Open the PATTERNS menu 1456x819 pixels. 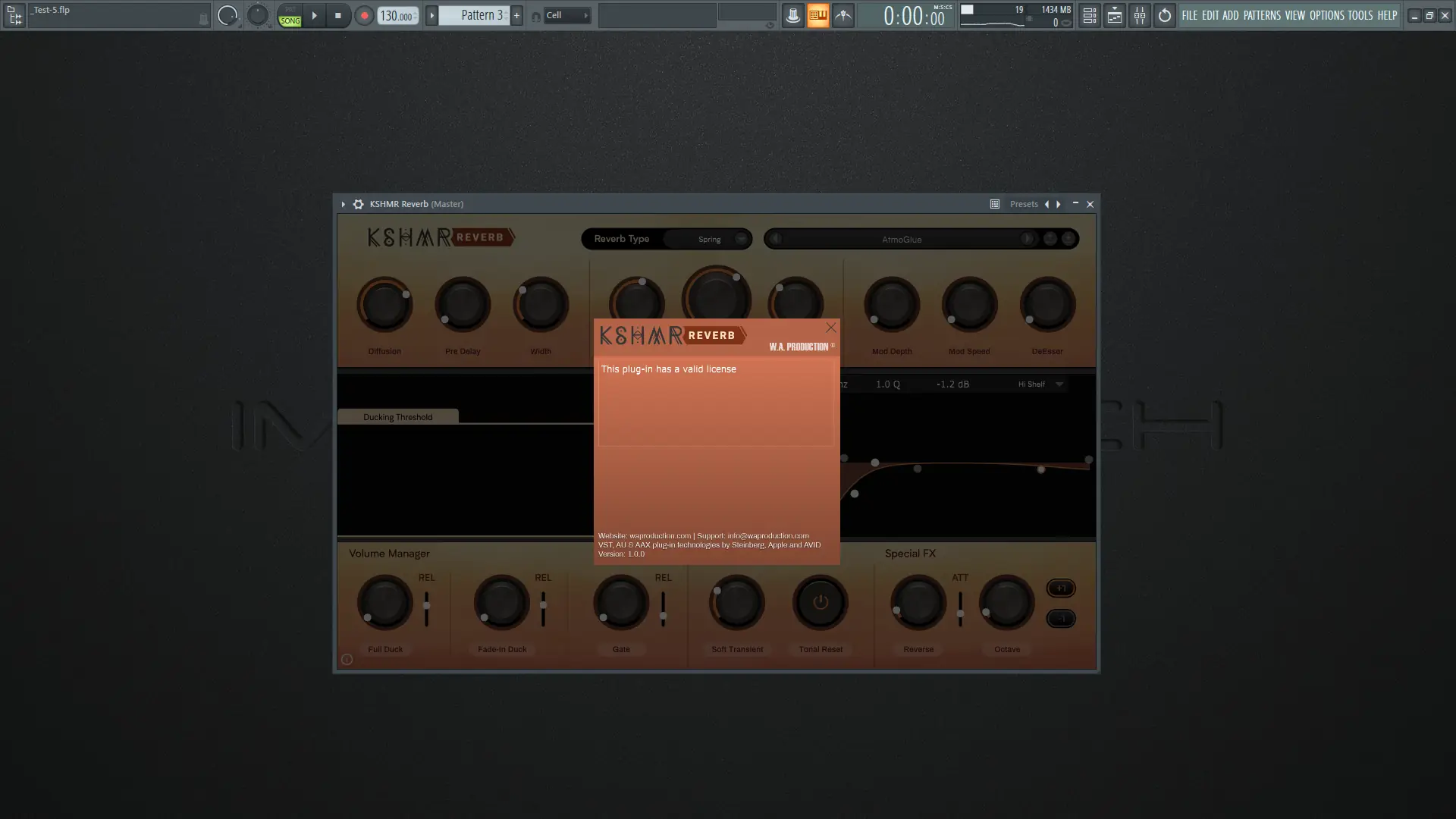click(x=1261, y=15)
